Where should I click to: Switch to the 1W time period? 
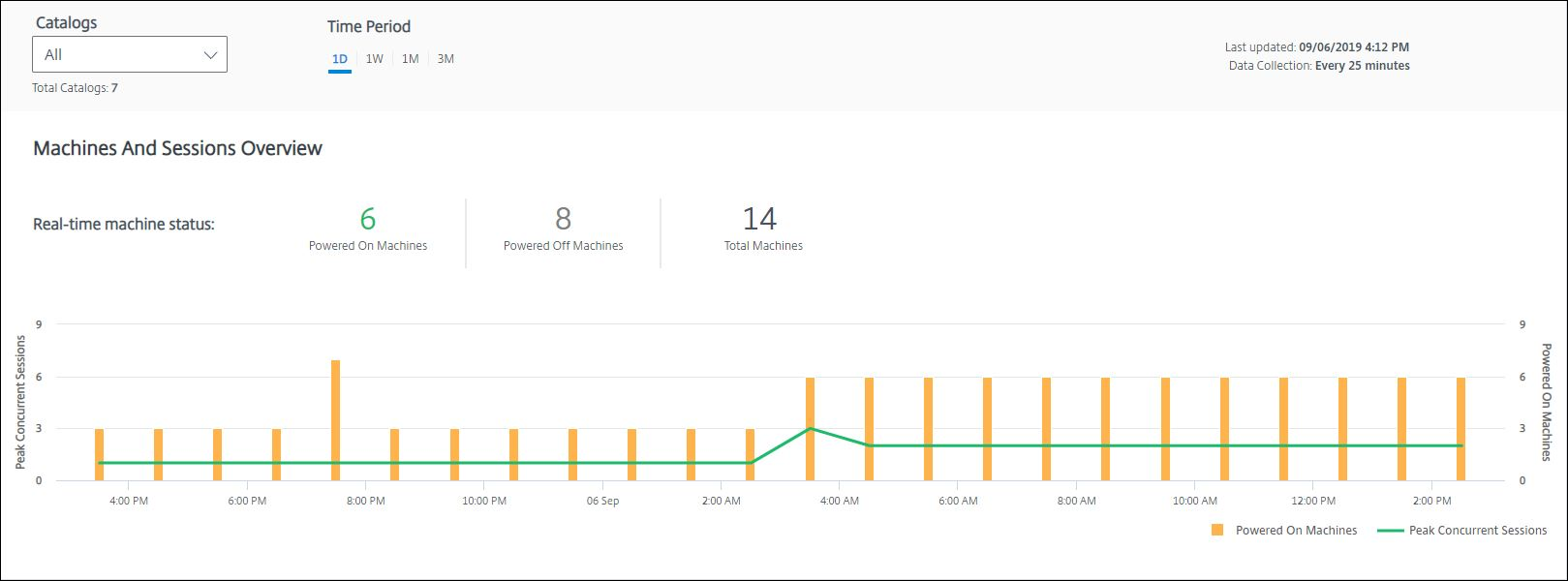click(x=375, y=59)
